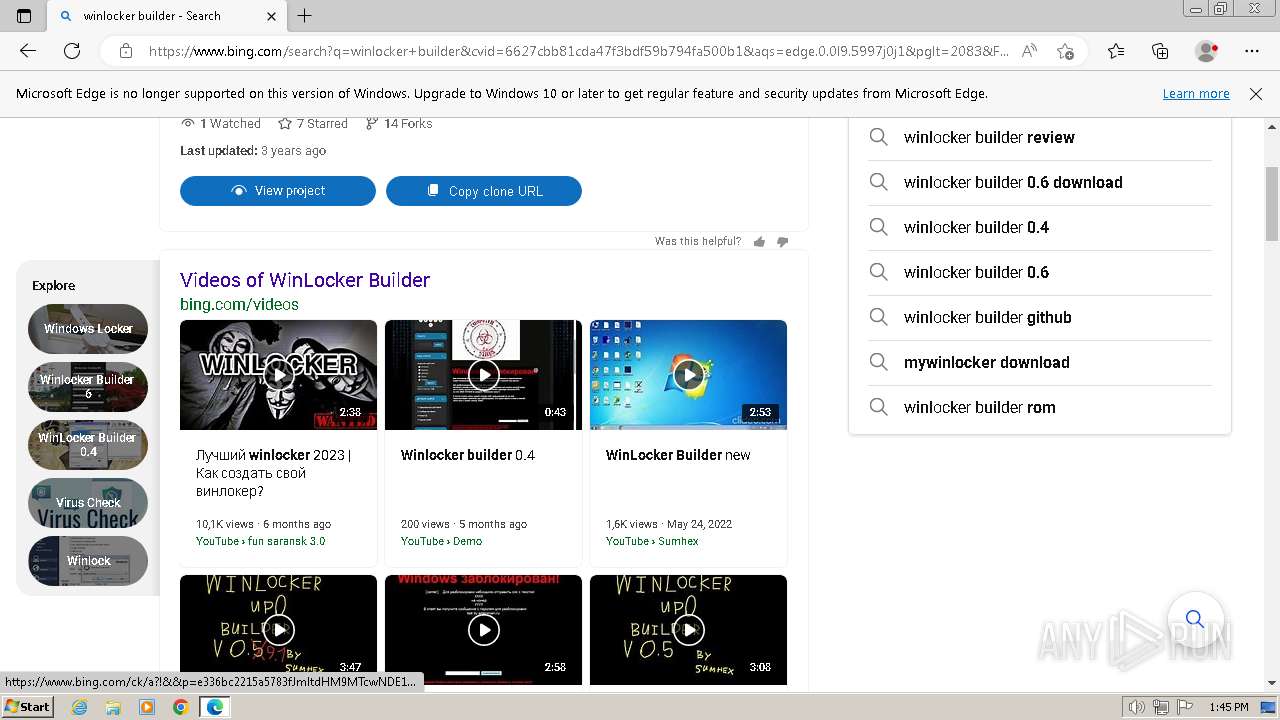Play the 2:58 Windows locked video
Image resolution: width=1280 pixels, height=720 pixels.
coord(483,629)
